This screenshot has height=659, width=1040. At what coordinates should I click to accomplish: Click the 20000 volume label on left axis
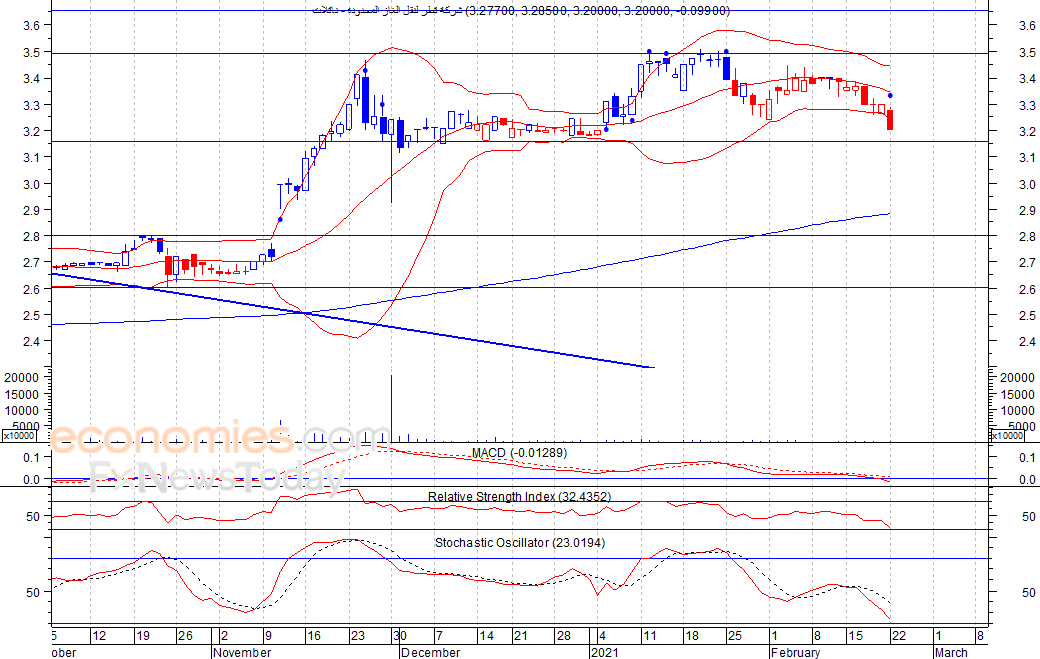coord(22,377)
